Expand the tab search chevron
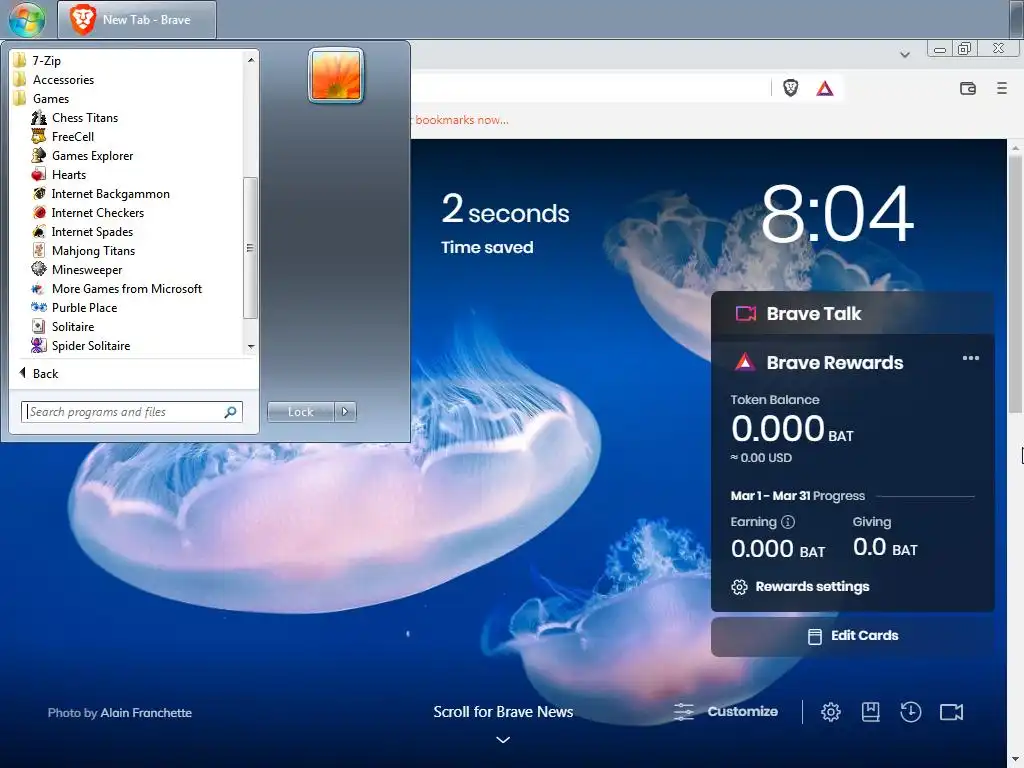1024x768 pixels. tap(904, 55)
